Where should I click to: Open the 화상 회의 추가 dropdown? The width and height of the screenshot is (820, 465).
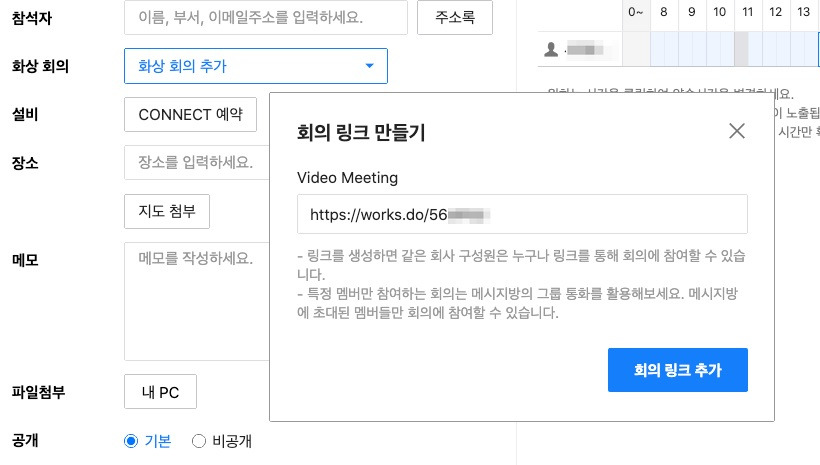pyautogui.click(x=256, y=66)
